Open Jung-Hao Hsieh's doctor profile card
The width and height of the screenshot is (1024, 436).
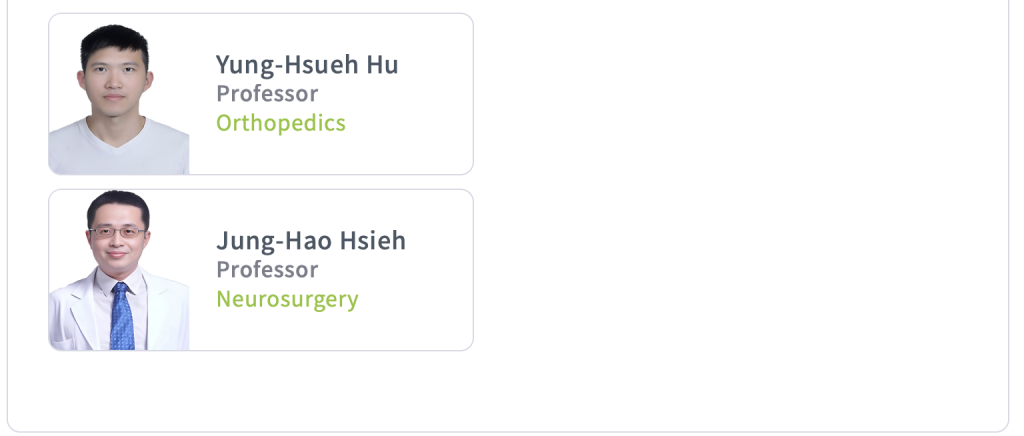pos(261,270)
